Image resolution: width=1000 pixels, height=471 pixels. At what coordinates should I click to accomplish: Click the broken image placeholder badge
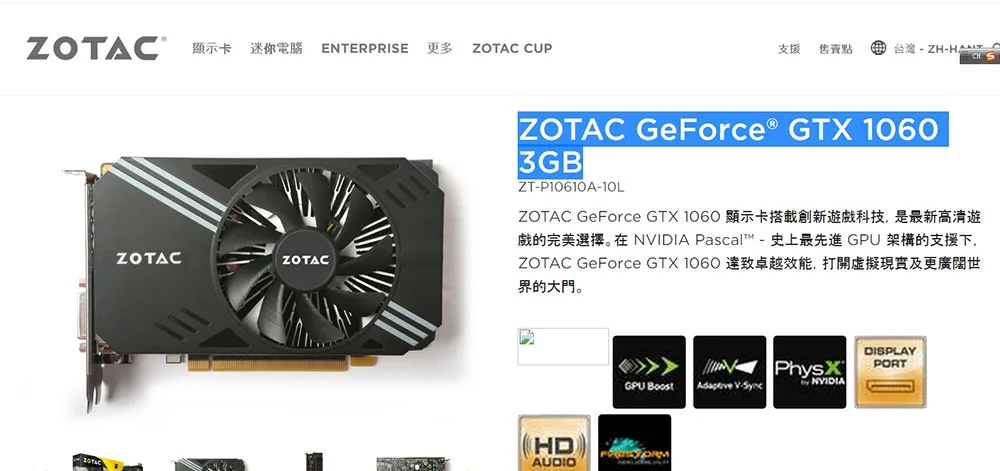(x=562, y=347)
